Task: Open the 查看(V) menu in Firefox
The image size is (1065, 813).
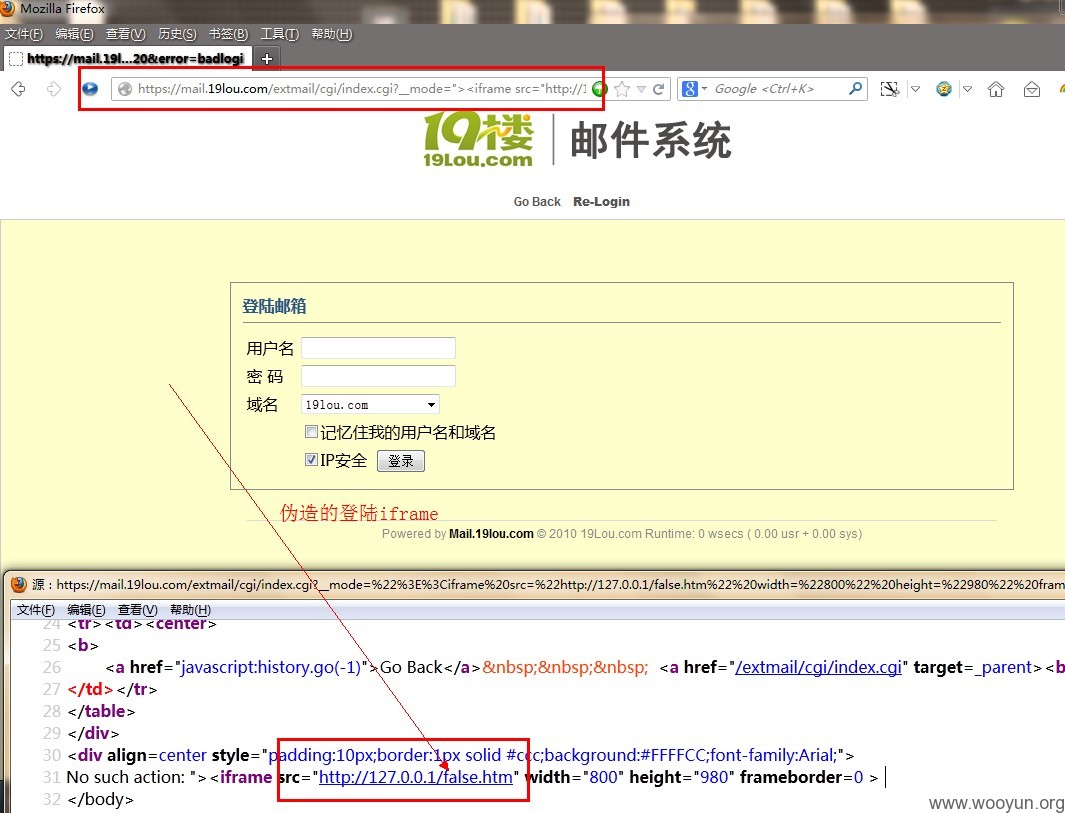Action: click(x=126, y=34)
